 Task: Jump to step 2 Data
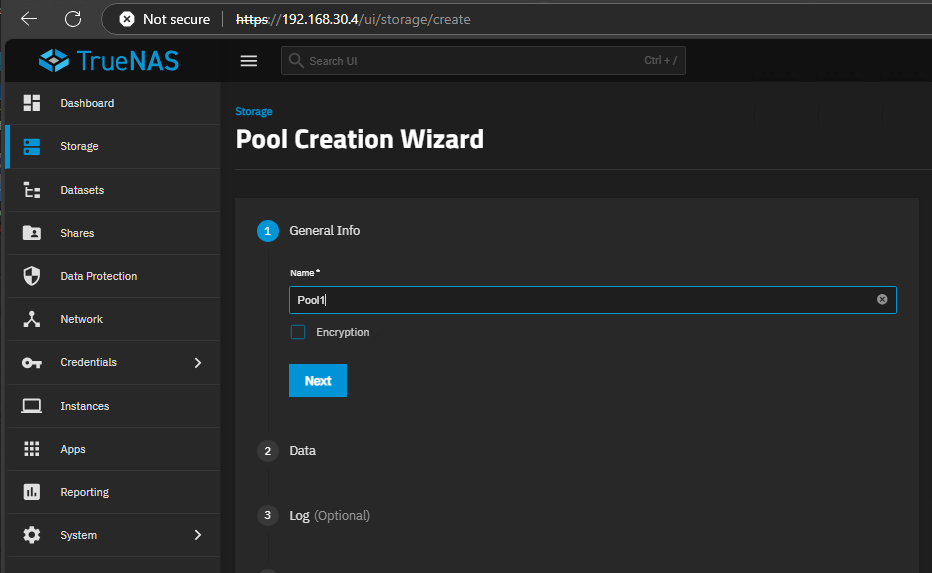[302, 451]
